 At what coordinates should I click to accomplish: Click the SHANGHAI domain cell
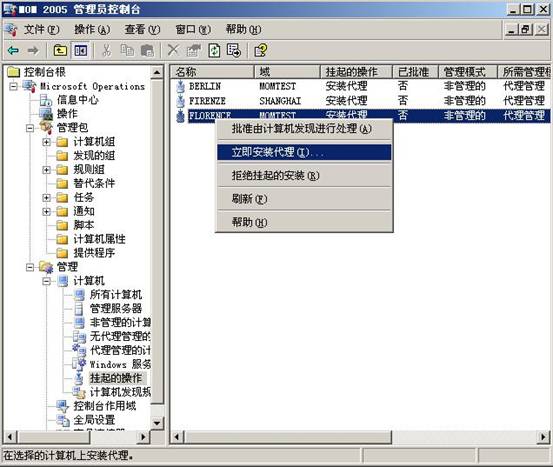click(280, 101)
